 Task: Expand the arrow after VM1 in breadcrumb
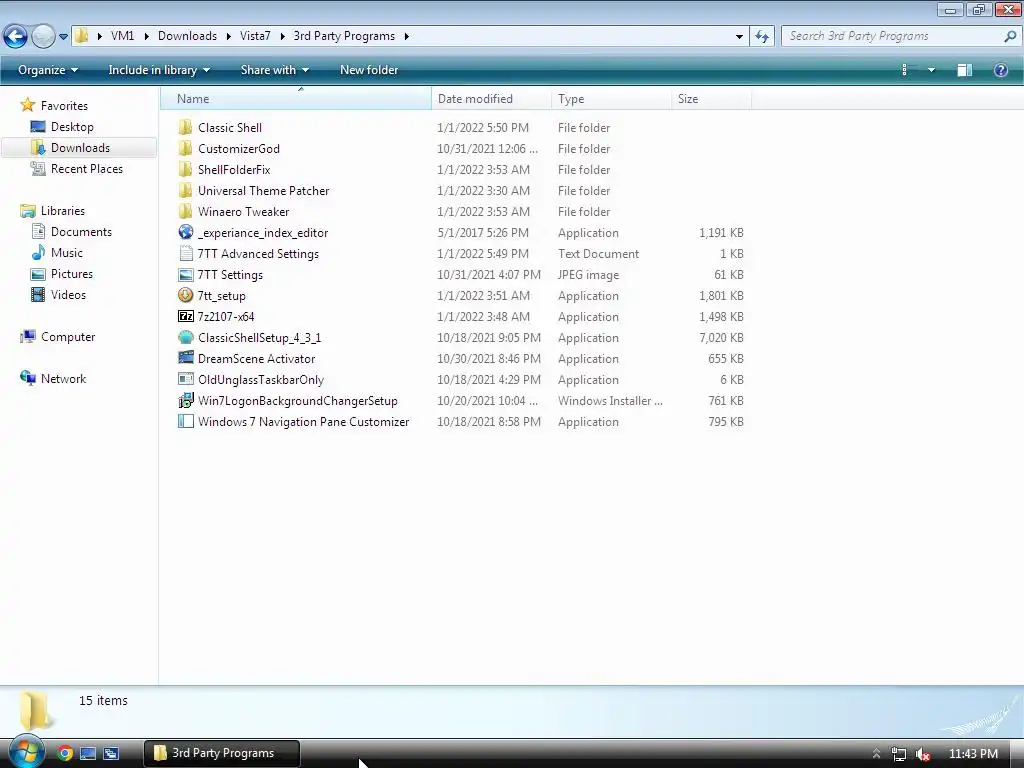coord(146,36)
